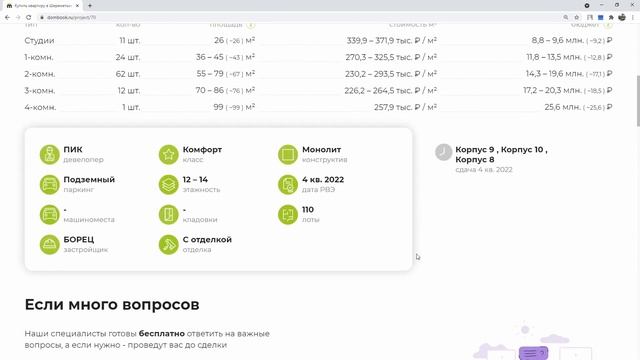This screenshot has width=640, height=360.
Task: Click the 1-комн. row label
Action: [39, 57]
